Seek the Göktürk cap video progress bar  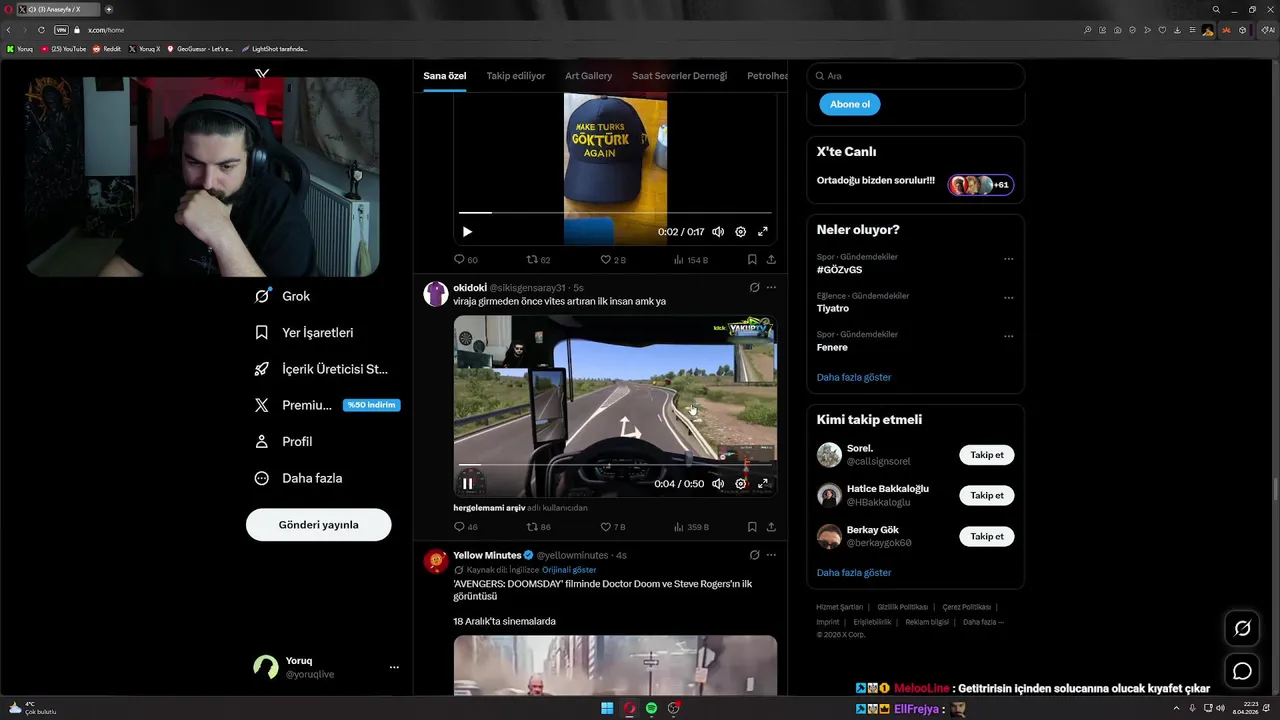615,213
